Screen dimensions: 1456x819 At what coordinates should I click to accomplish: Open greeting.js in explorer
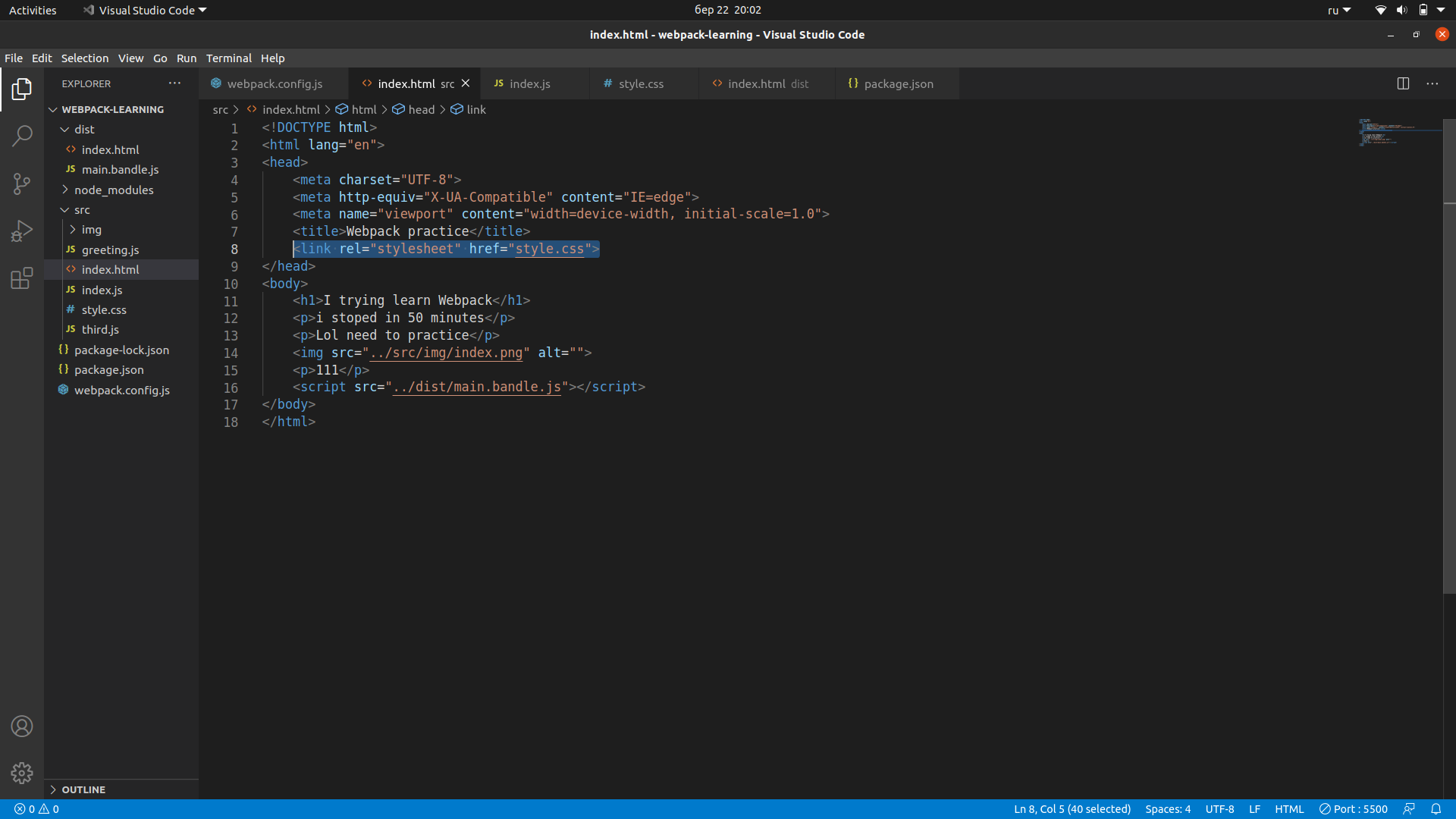point(121,250)
